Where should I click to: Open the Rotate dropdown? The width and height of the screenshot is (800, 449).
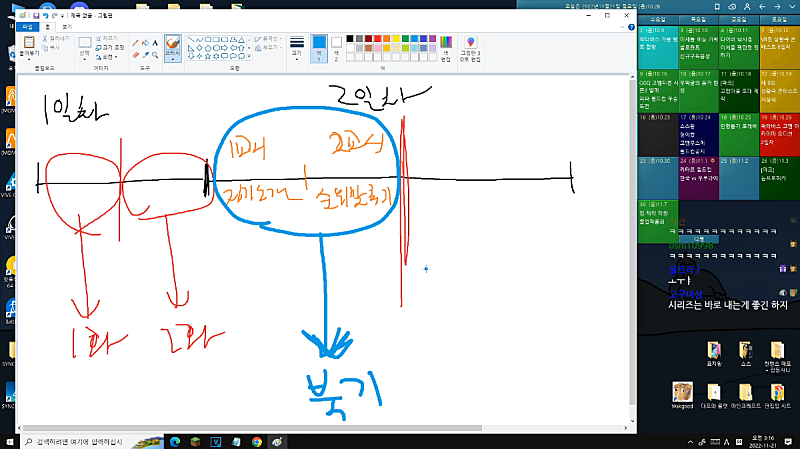click(107, 57)
